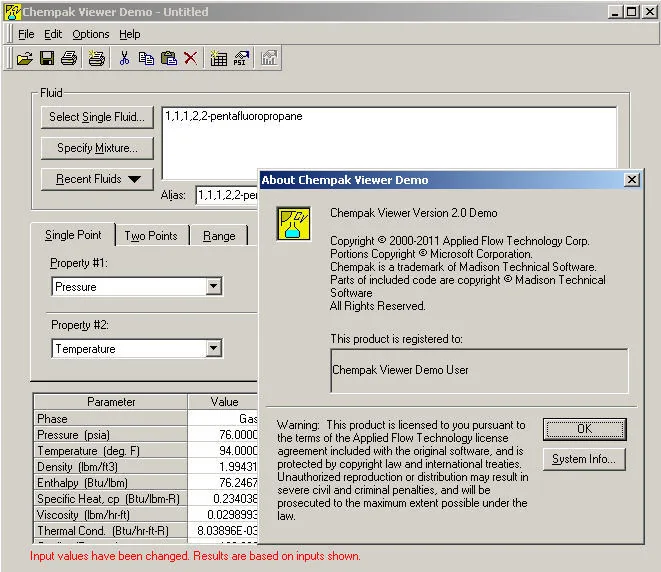This screenshot has width=661, height=572.
Task: Click the Print special toolbar icon
Action: (x=97, y=58)
